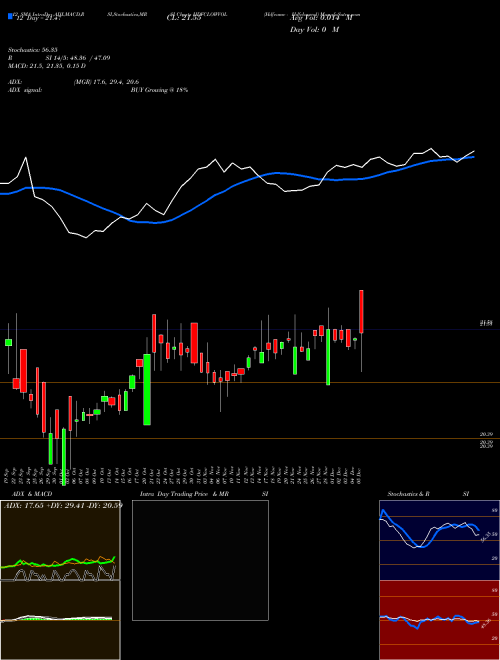The height and width of the screenshot is (660, 500).
Task: Click the 'ADX signal:' label
Action: 25,90
